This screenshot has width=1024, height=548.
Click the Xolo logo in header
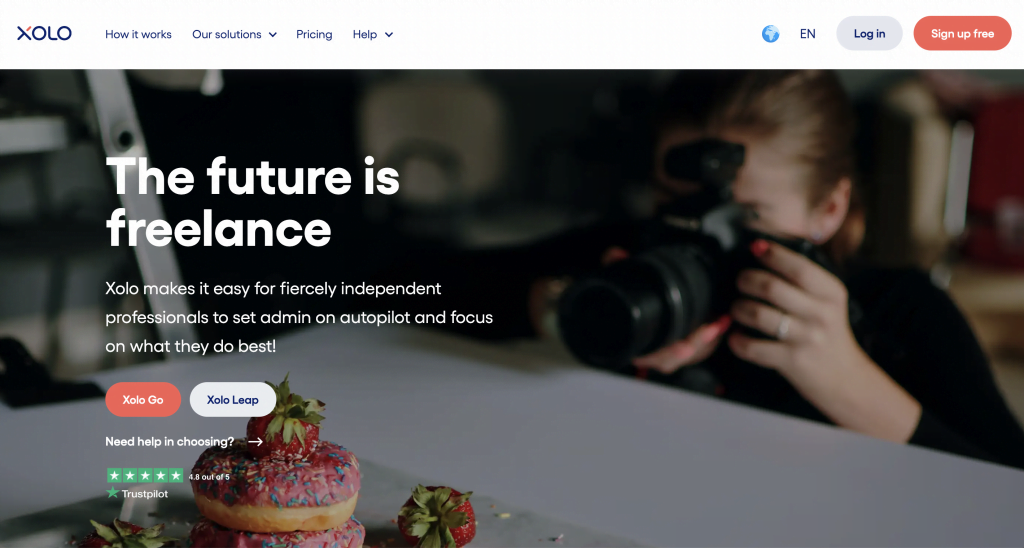coord(44,33)
